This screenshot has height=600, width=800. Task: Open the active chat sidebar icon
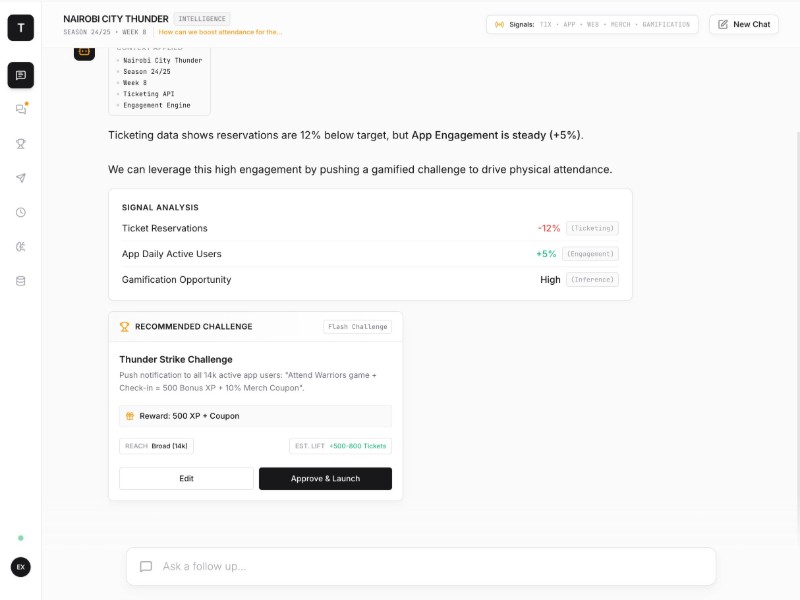click(x=20, y=75)
